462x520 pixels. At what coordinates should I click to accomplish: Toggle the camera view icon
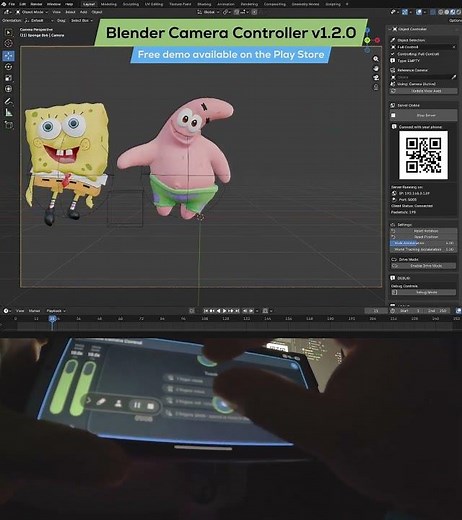(376, 78)
